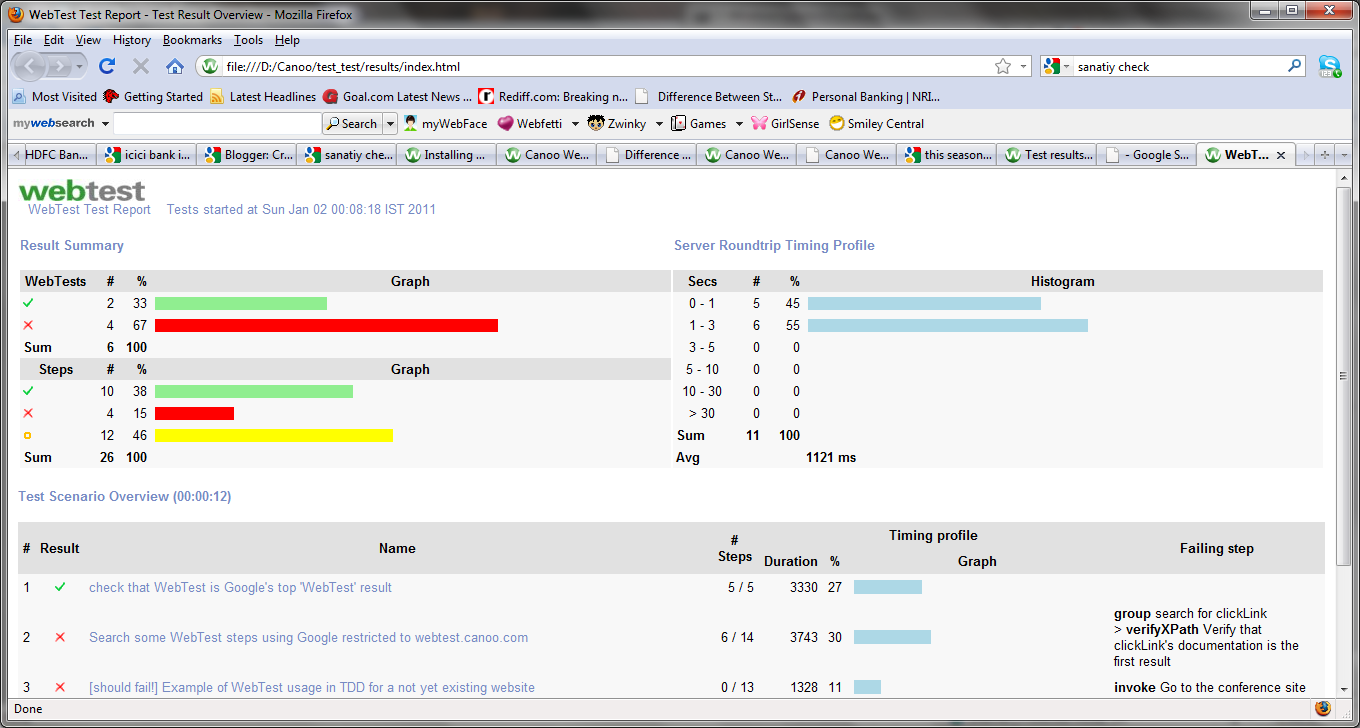Open the Help menu
The width and height of the screenshot is (1360, 728).
288,40
